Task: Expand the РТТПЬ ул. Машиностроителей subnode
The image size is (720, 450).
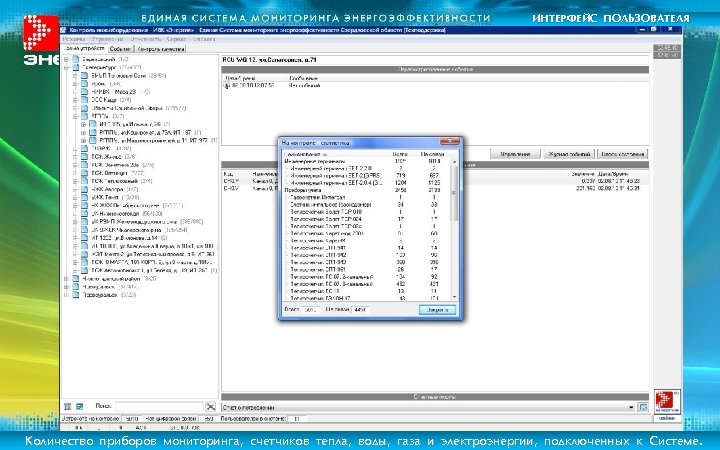Action: [84, 141]
